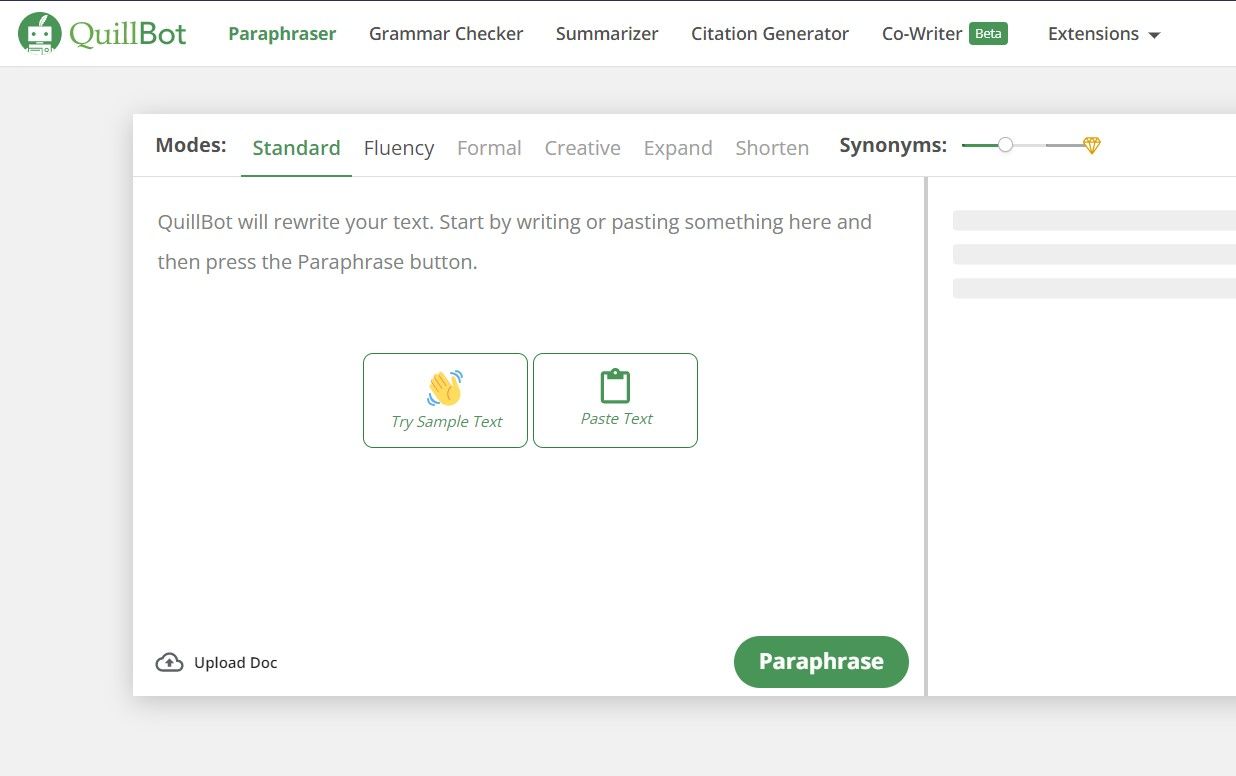Switch to Formal mode
The height and width of the screenshot is (776, 1236).
(x=489, y=148)
